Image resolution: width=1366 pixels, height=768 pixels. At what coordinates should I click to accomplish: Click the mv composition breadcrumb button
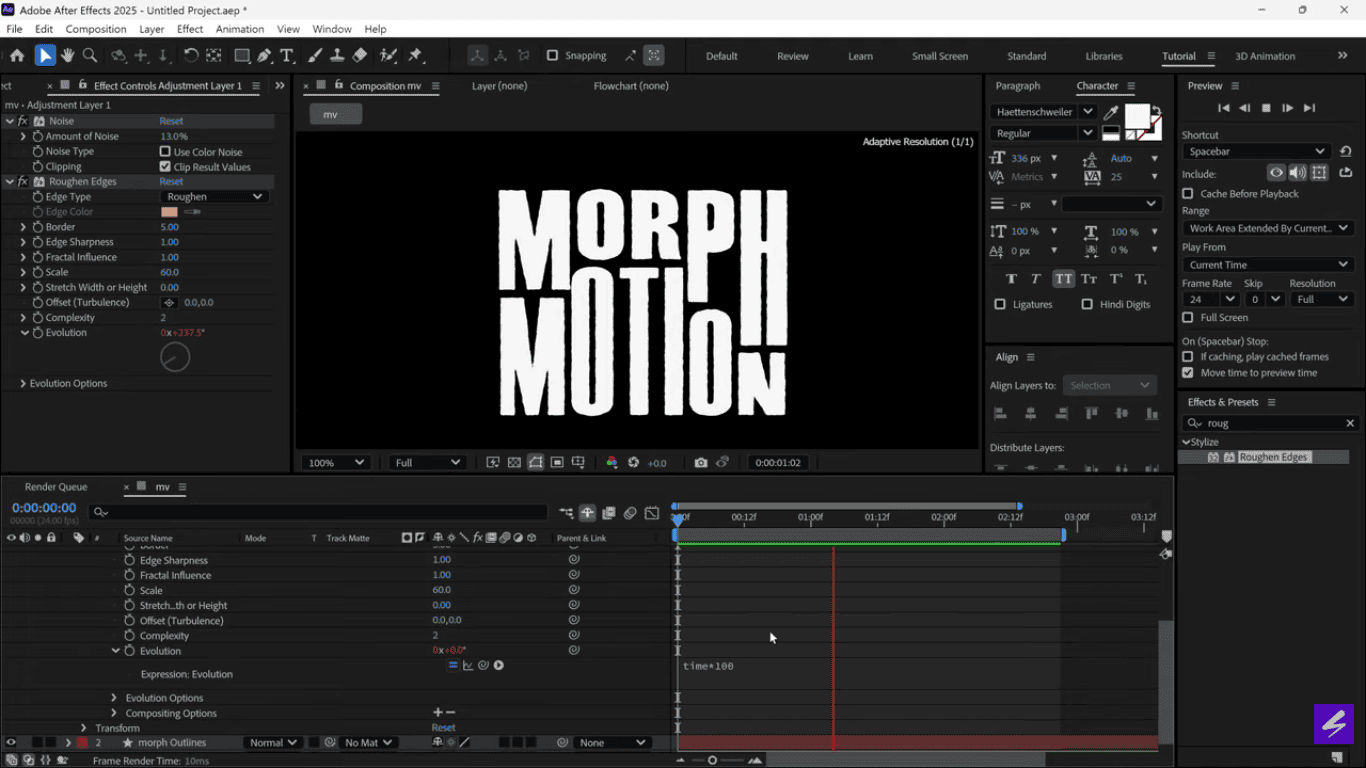tap(335, 114)
